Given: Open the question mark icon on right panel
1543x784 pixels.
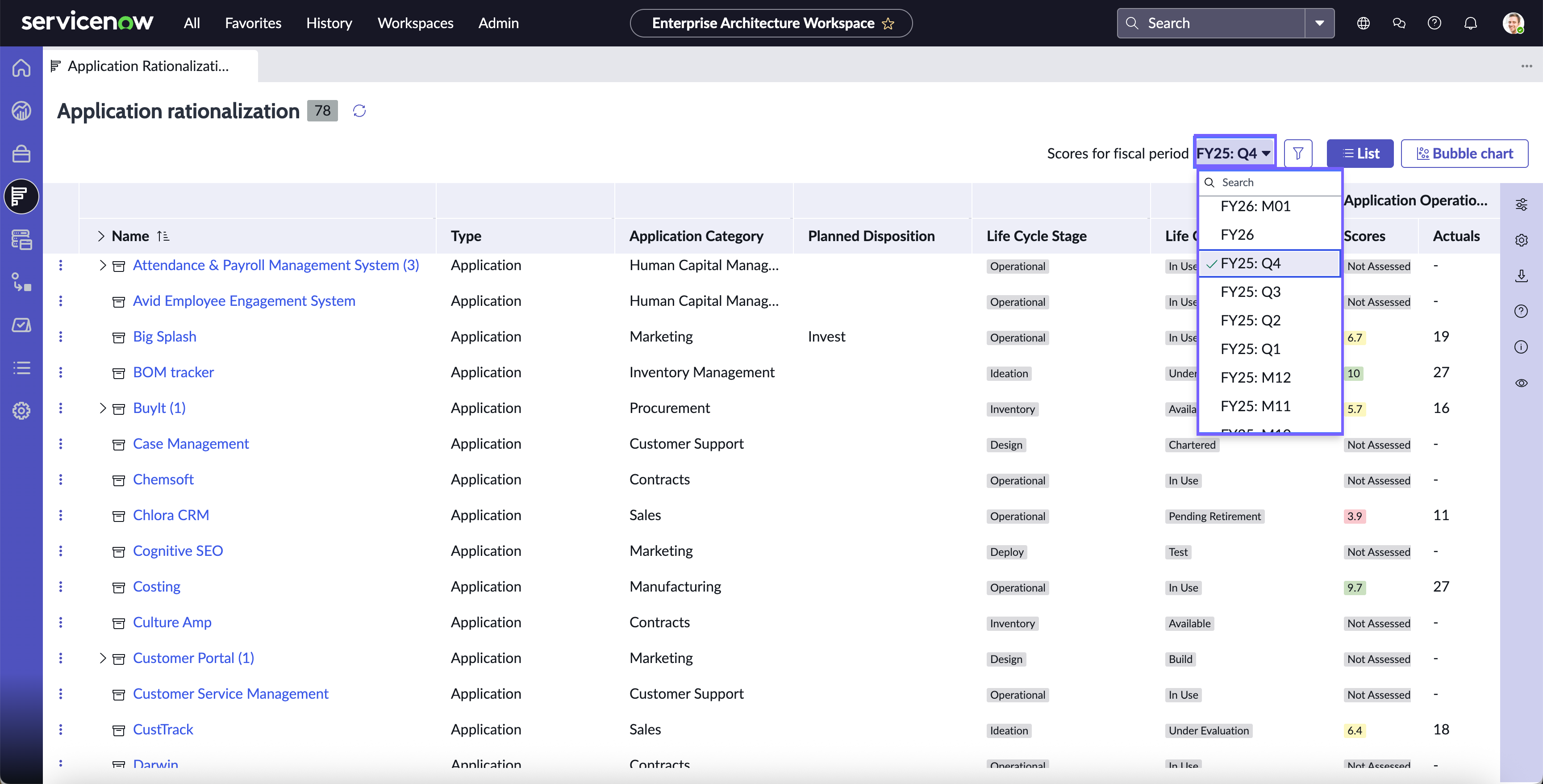Looking at the screenshot, I should [x=1522, y=312].
